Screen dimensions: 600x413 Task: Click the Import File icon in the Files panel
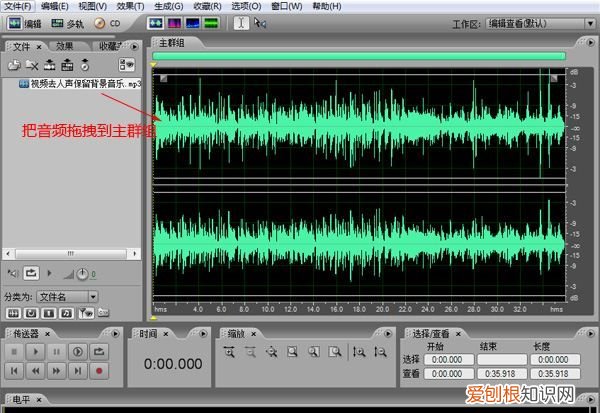[14, 65]
